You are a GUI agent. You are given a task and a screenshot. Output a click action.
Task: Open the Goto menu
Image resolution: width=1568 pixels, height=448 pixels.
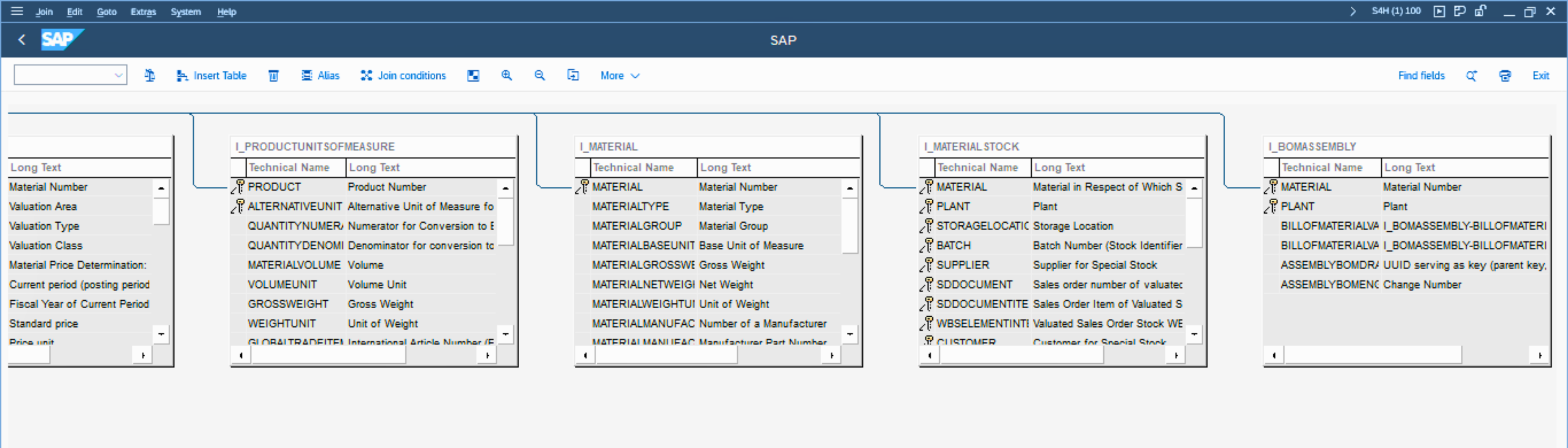107,12
